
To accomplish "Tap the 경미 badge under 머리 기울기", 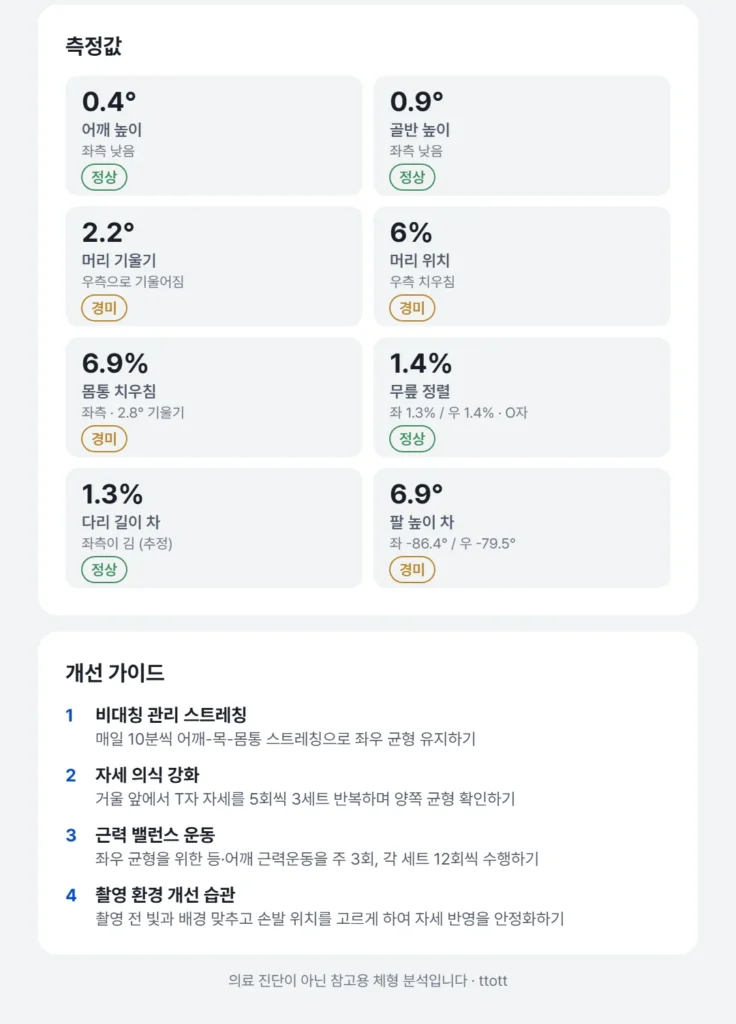I will pyautogui.click(x=104, y=308).
